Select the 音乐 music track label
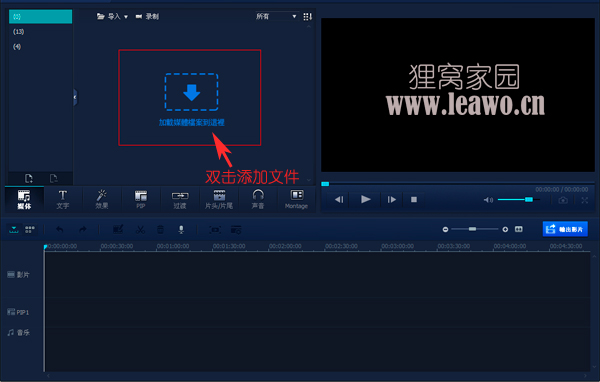This screenshot has width=600, height=382. click(18, 332)
